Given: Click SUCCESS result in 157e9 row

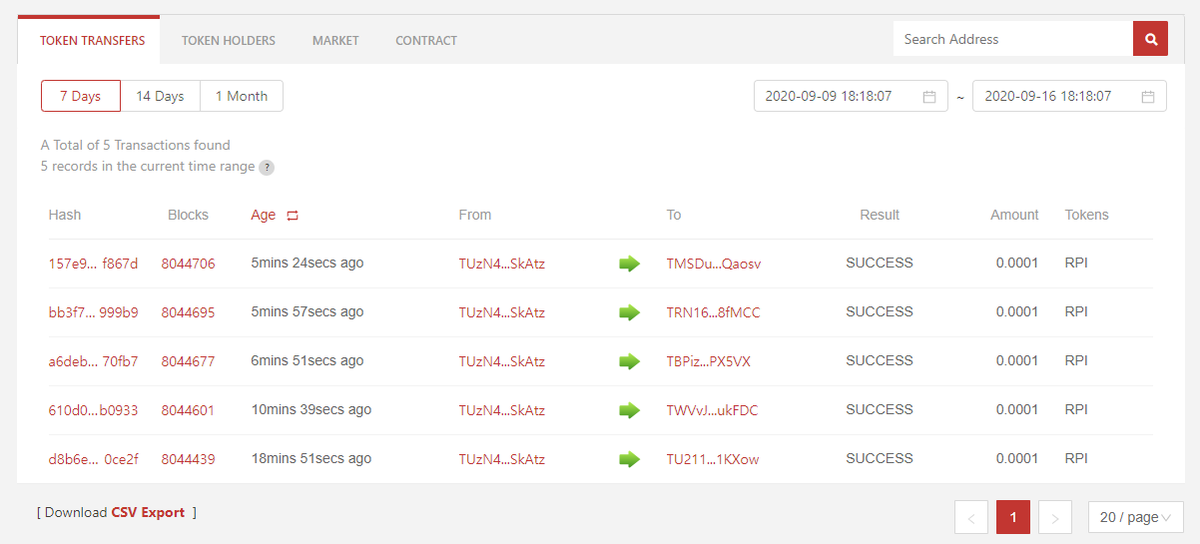Looking at the screenshot, I should pyautogui.click(x=880, y=263).
